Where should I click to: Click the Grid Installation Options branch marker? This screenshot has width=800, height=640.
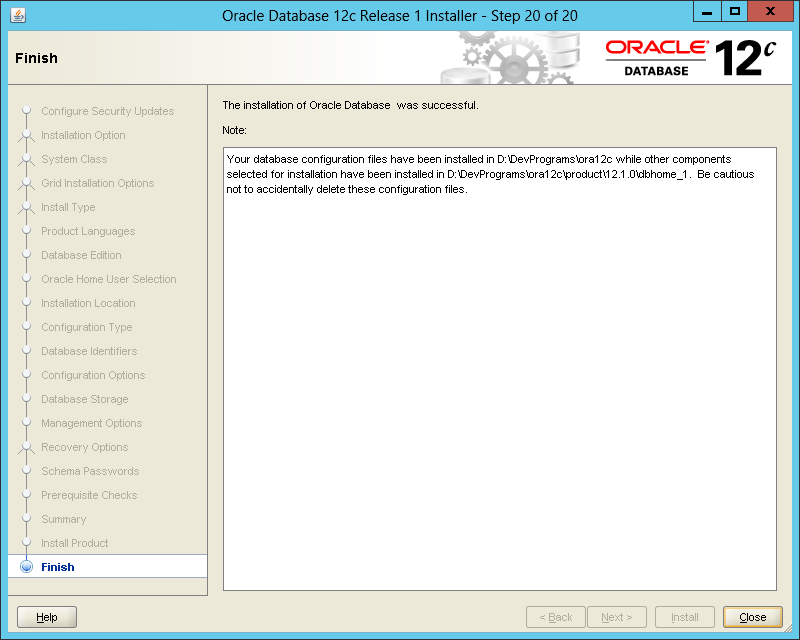coord(27,183)
